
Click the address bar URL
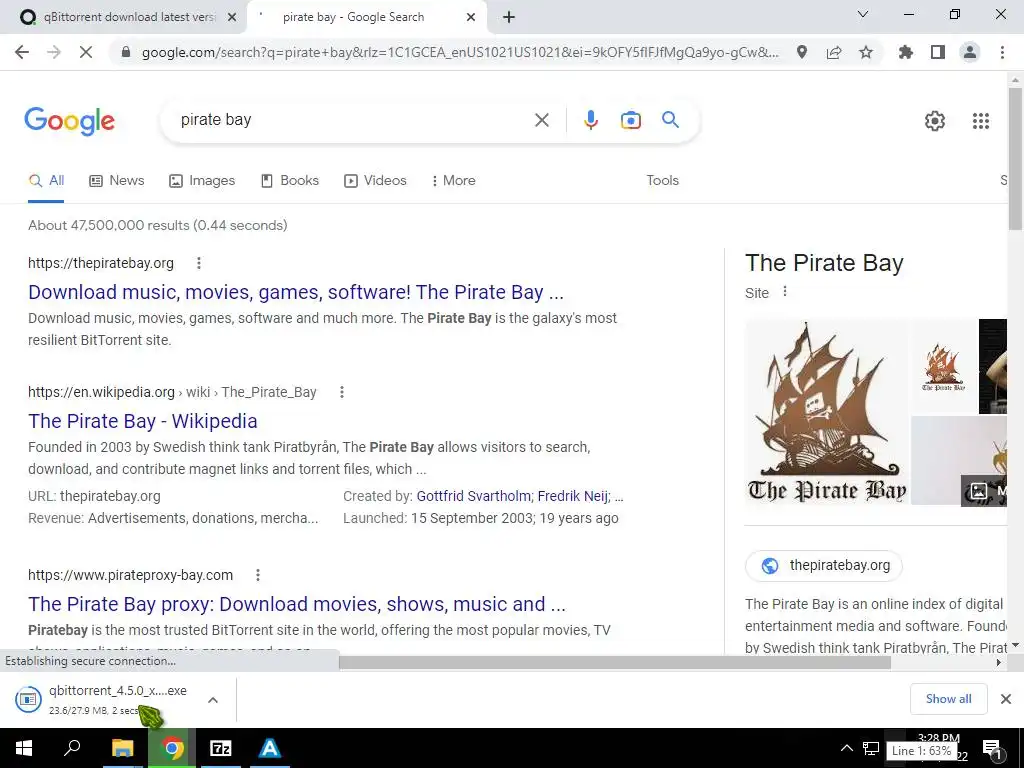coord(460,52)
